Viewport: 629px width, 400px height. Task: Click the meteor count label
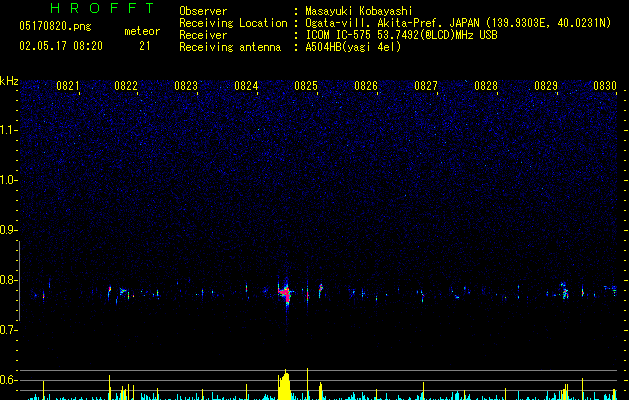(142, 31)
